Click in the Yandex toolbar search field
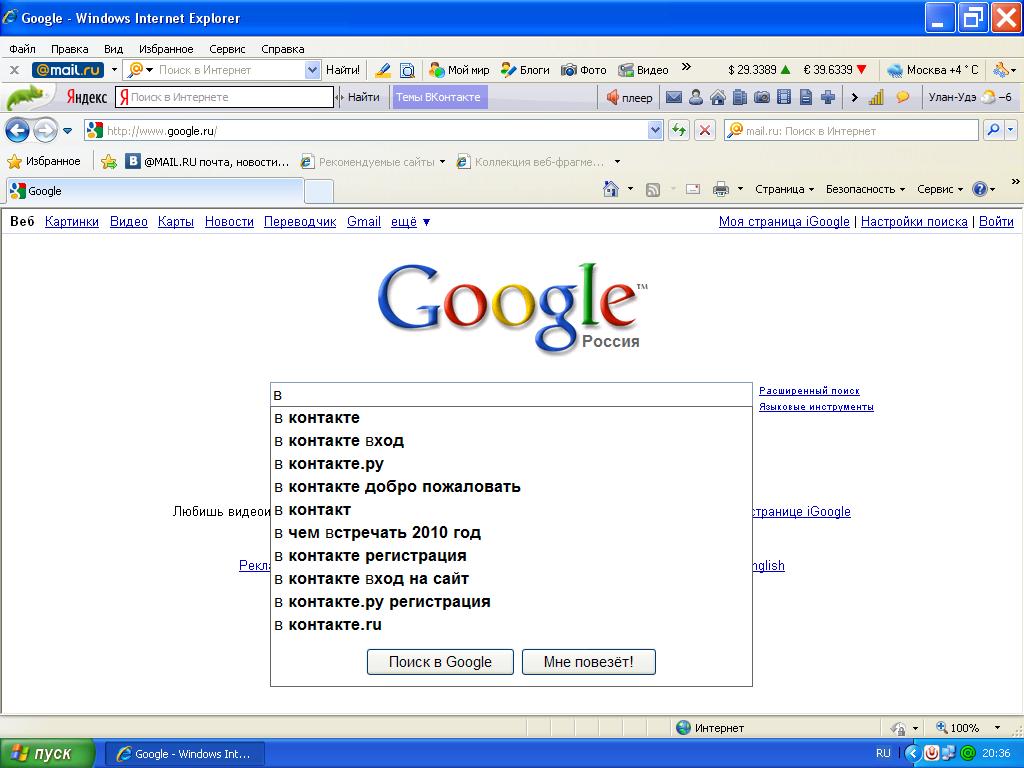 225,97
